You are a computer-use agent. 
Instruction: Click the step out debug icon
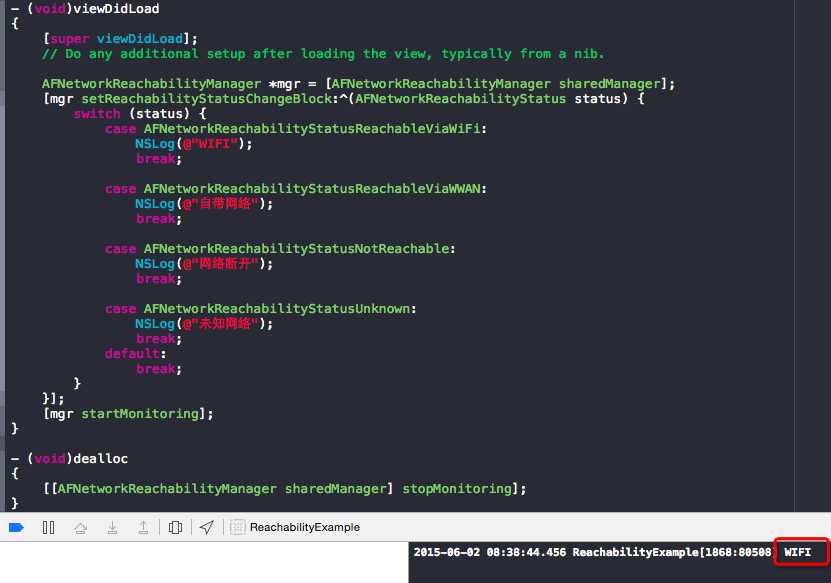click(x=144, y=527)
